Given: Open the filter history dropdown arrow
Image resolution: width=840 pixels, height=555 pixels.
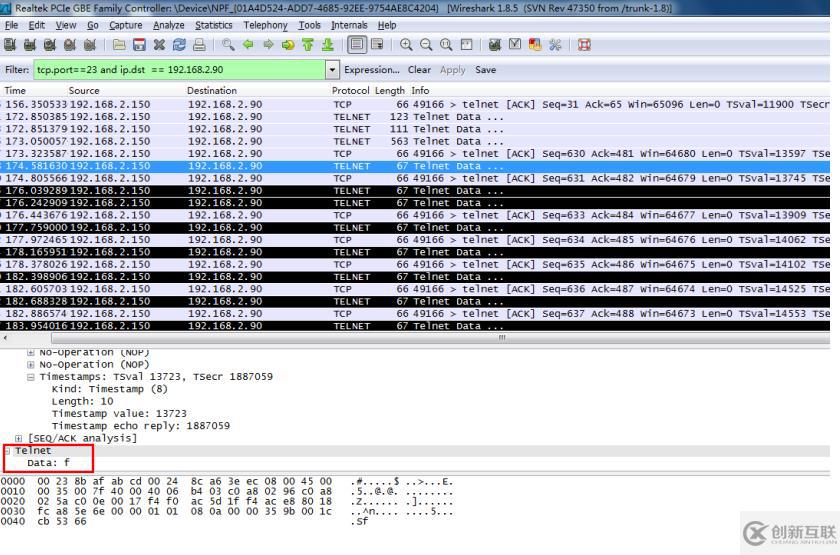Looking at the screenshot, I should [x=332, y=70].
